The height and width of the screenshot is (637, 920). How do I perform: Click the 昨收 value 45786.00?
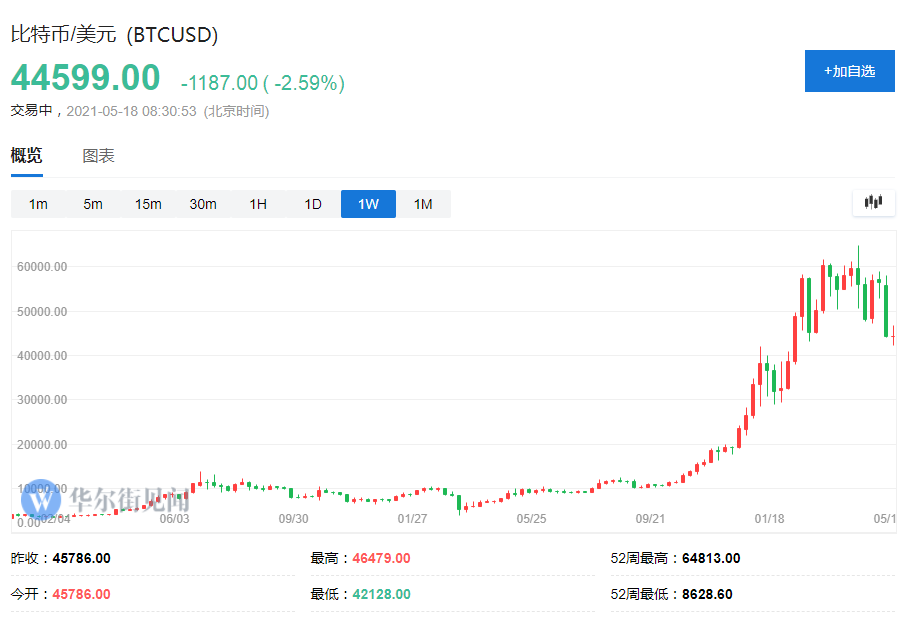point(82,558)
